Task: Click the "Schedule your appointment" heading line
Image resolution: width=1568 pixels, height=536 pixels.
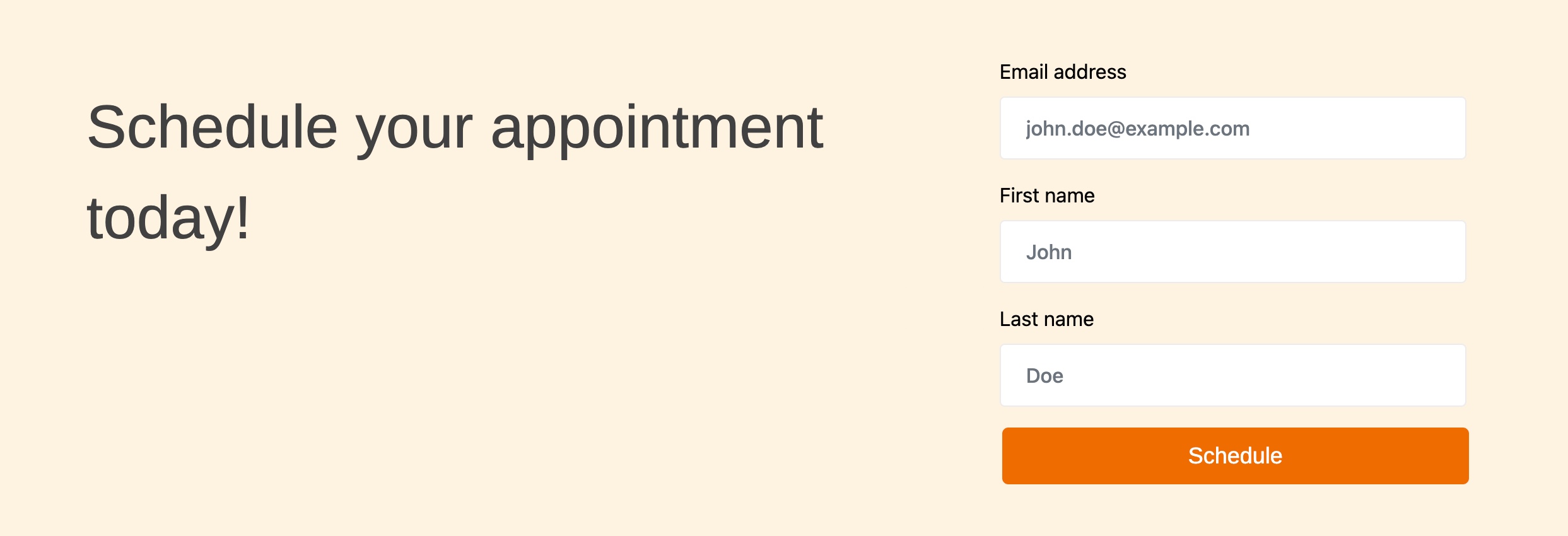Action: tap(454, 127)
